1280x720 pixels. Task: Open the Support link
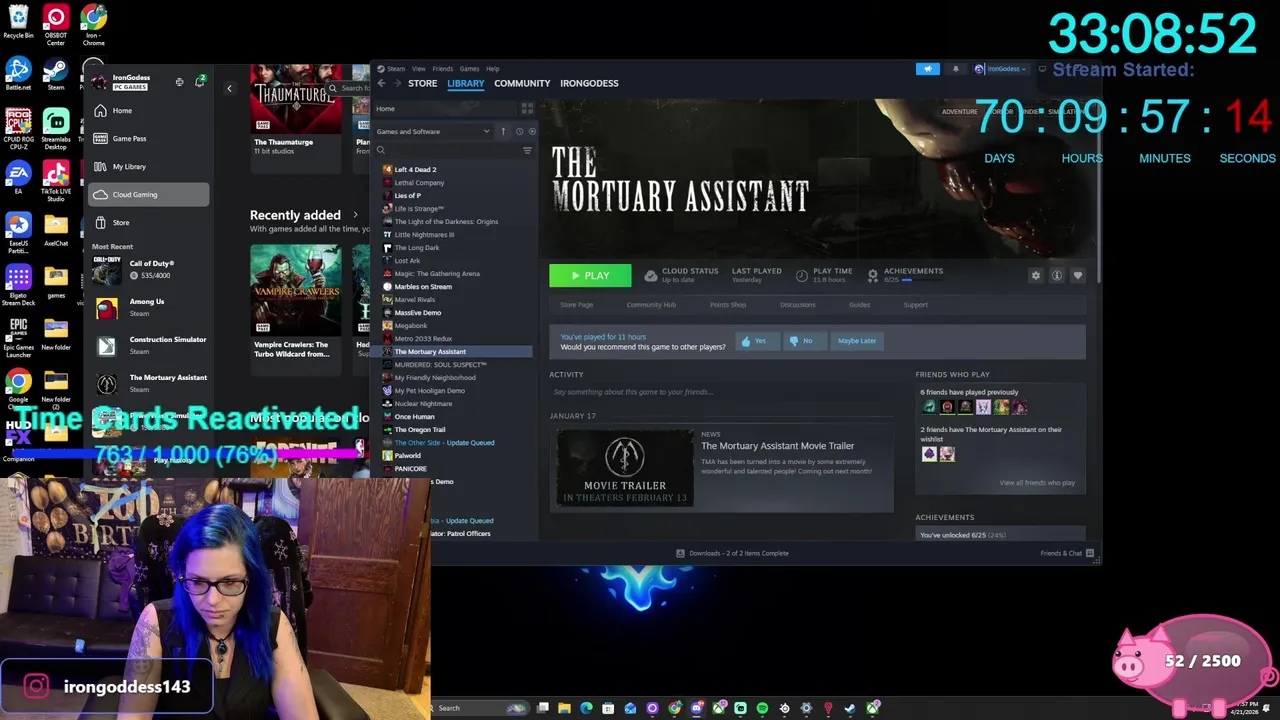915,305
